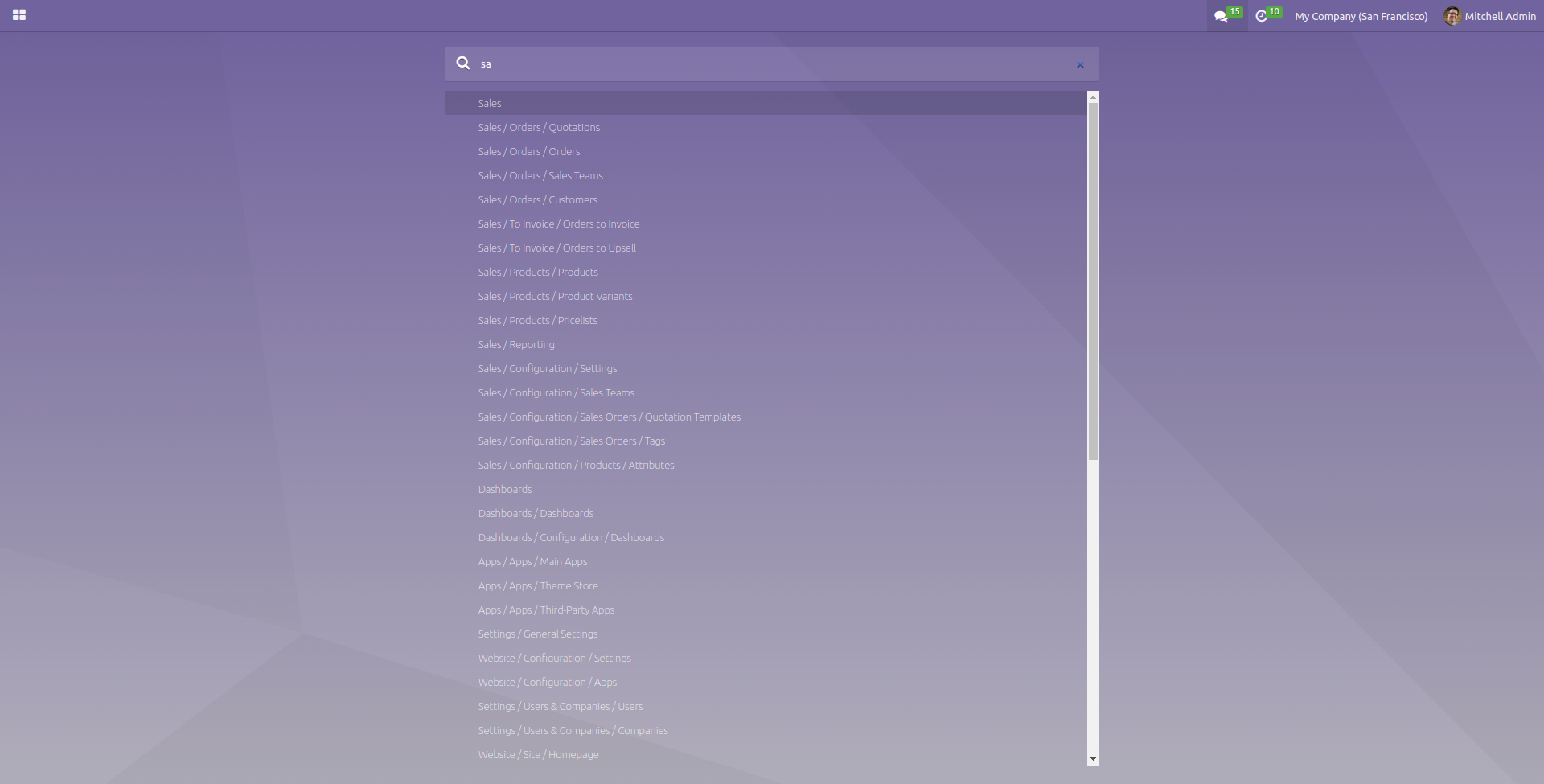Open the Mitchell Admin user menu
This screenshot has height=784, width=1544.
[1499, 16]
